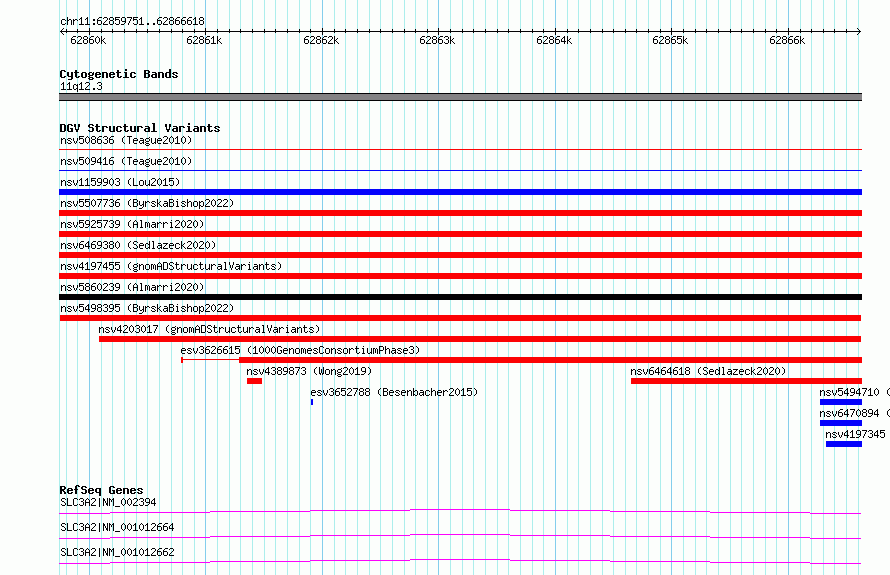
Task: Select nsv4203017 (gnomADStructuralVariants) label
Action: (x=209, y=329)
